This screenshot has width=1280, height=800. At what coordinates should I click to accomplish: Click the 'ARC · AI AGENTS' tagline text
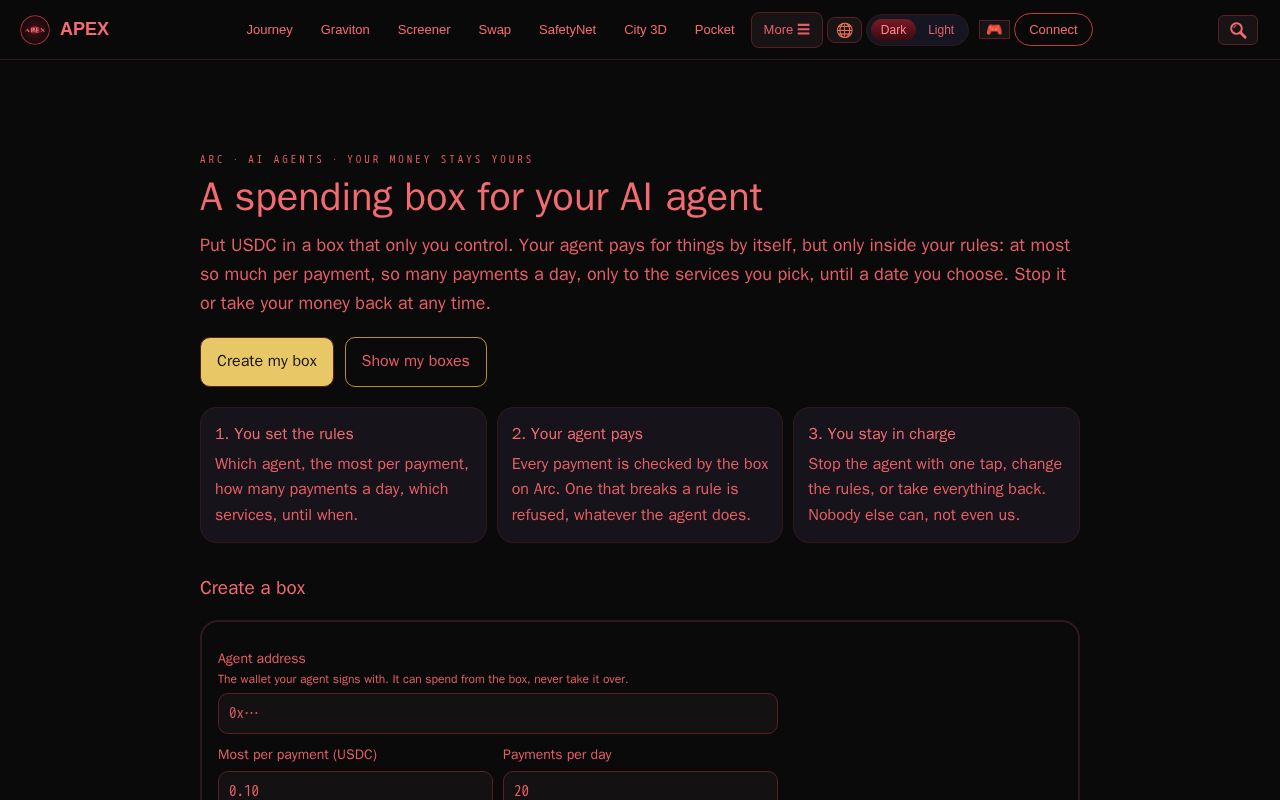[367, 159]
